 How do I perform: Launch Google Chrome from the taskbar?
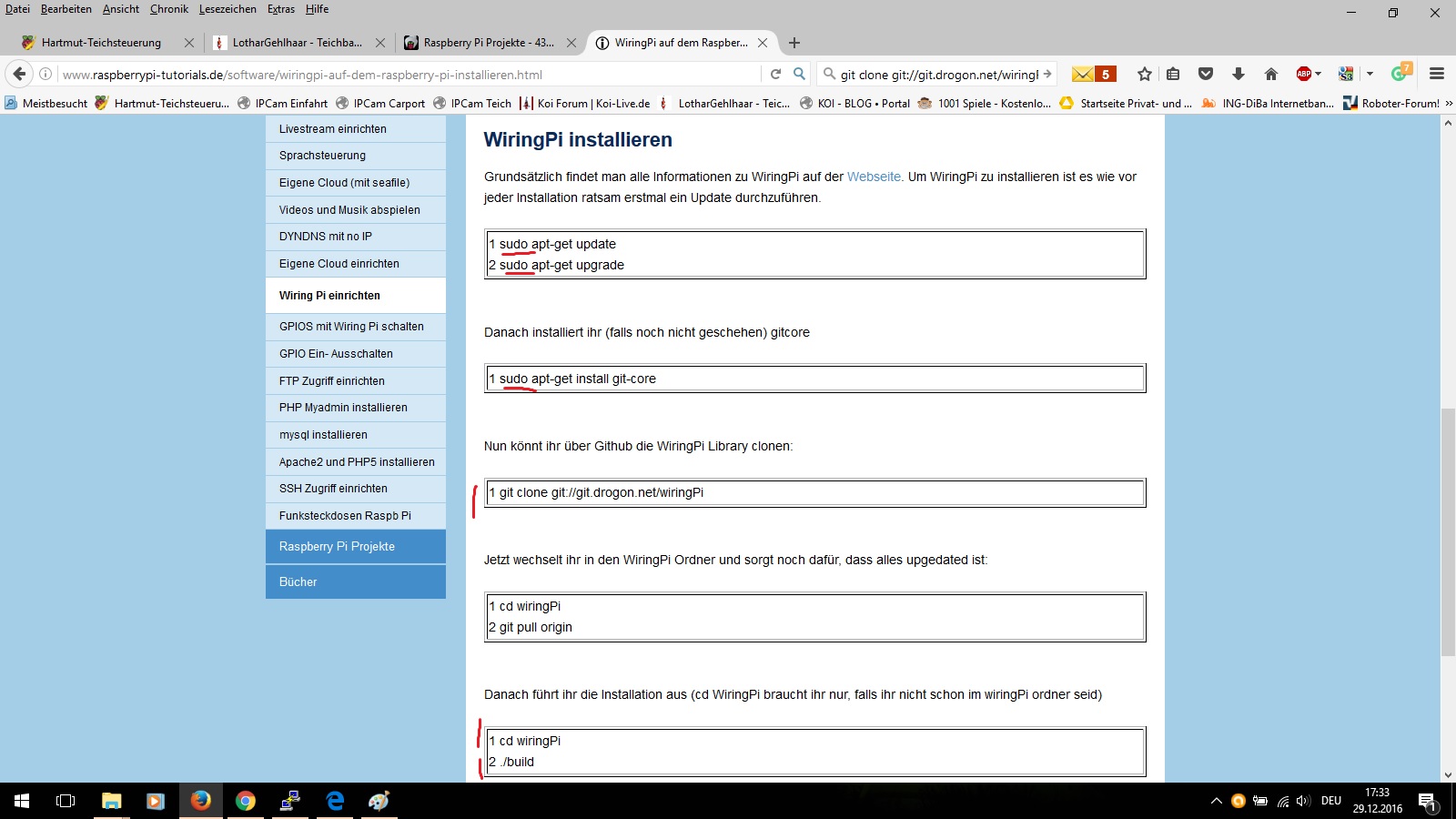pyautogui.click(x=245, y=801)
